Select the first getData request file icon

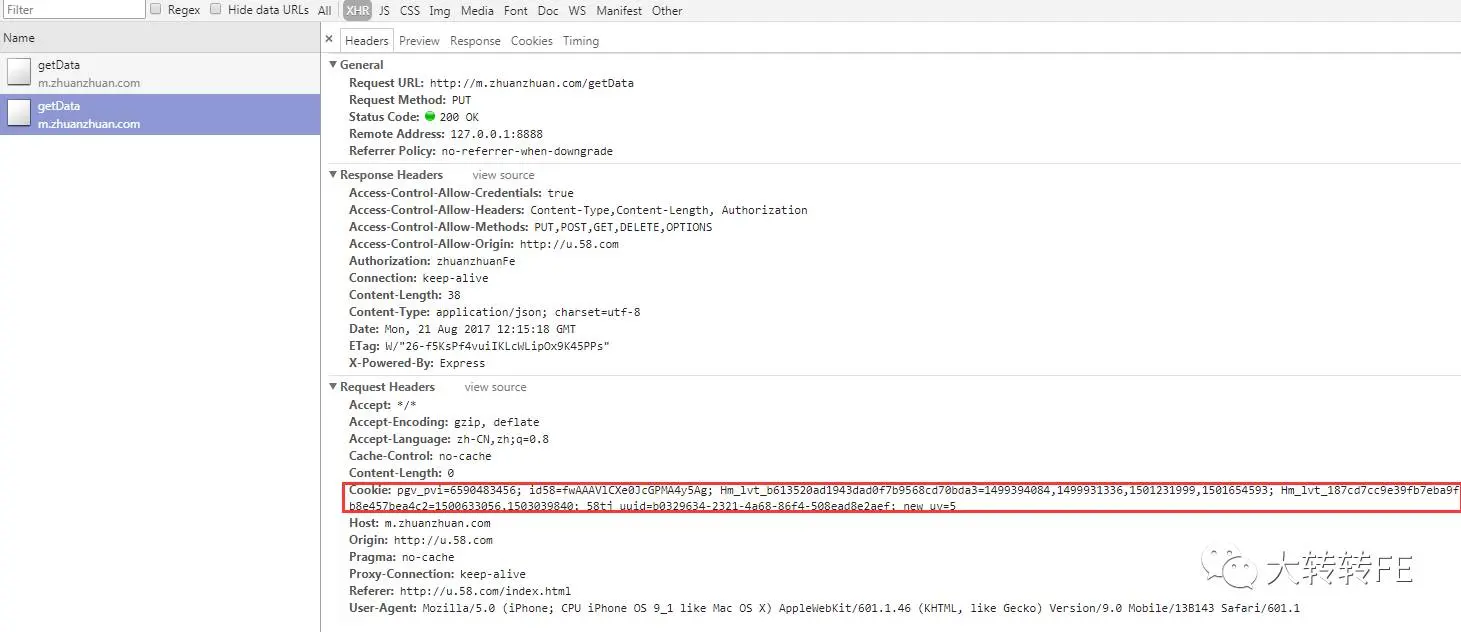coord(19,72)
